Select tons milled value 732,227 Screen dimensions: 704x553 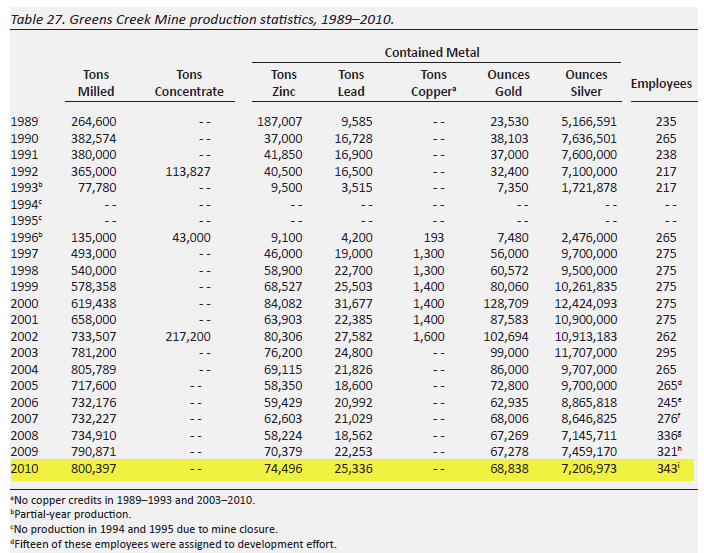pyautogui.click(x=93, y=419)
